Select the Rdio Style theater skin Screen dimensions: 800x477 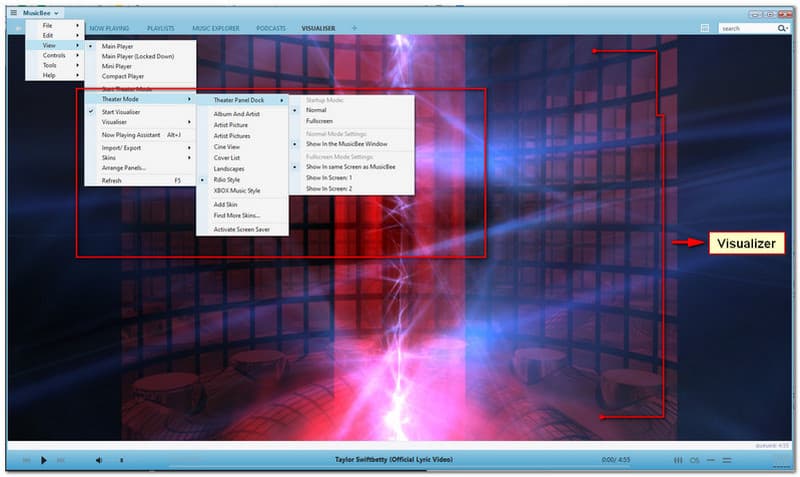click(x=242, y=180)
